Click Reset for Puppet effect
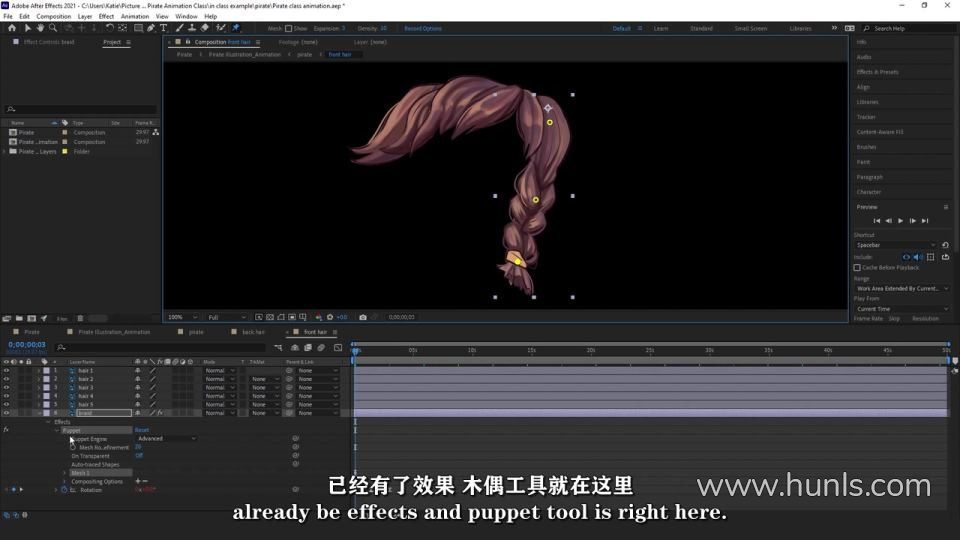This screenshot has height=540, width=960. pos(141,430)
